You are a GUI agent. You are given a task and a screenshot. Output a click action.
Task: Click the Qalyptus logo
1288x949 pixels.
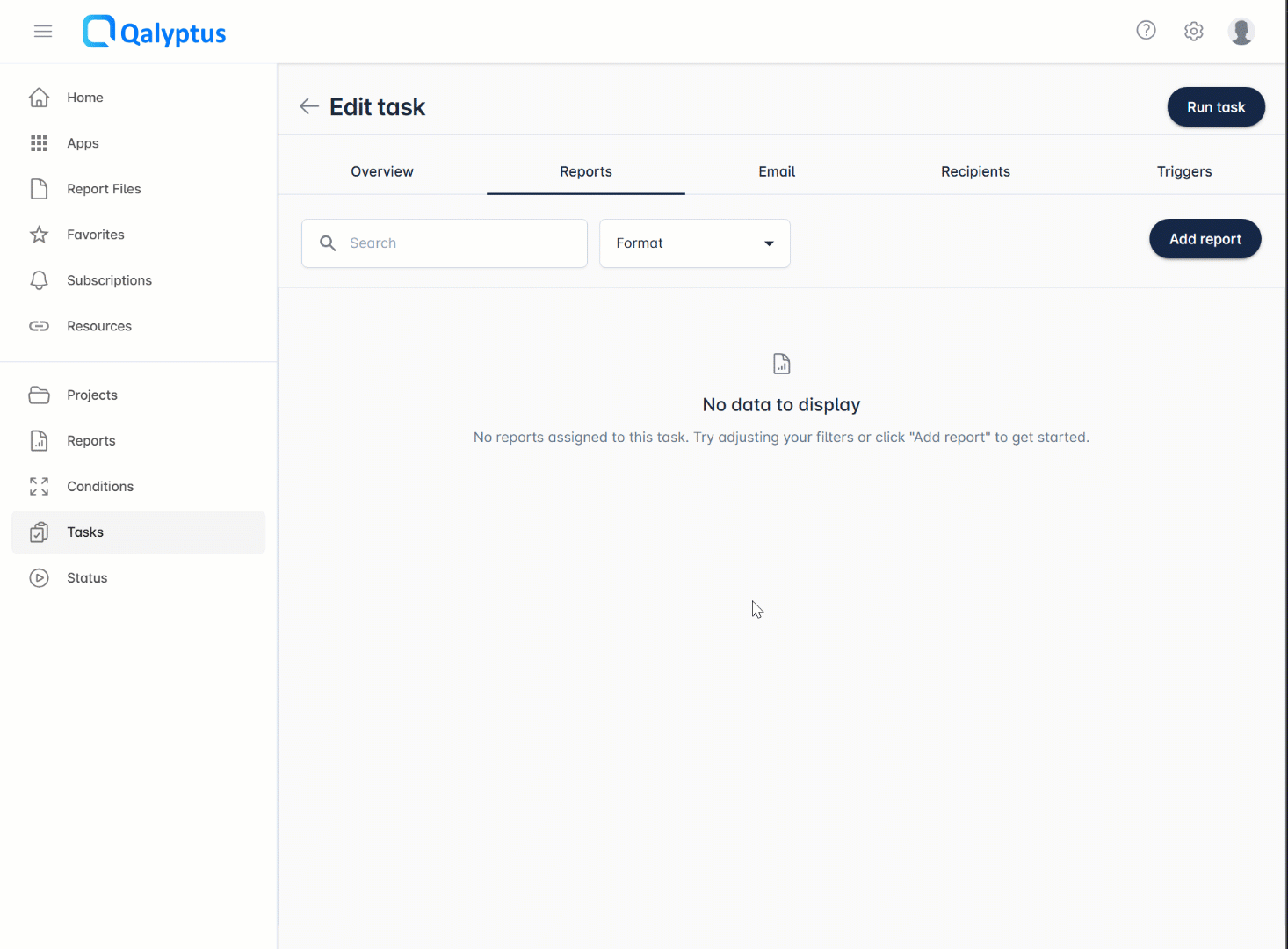(154, 31)
